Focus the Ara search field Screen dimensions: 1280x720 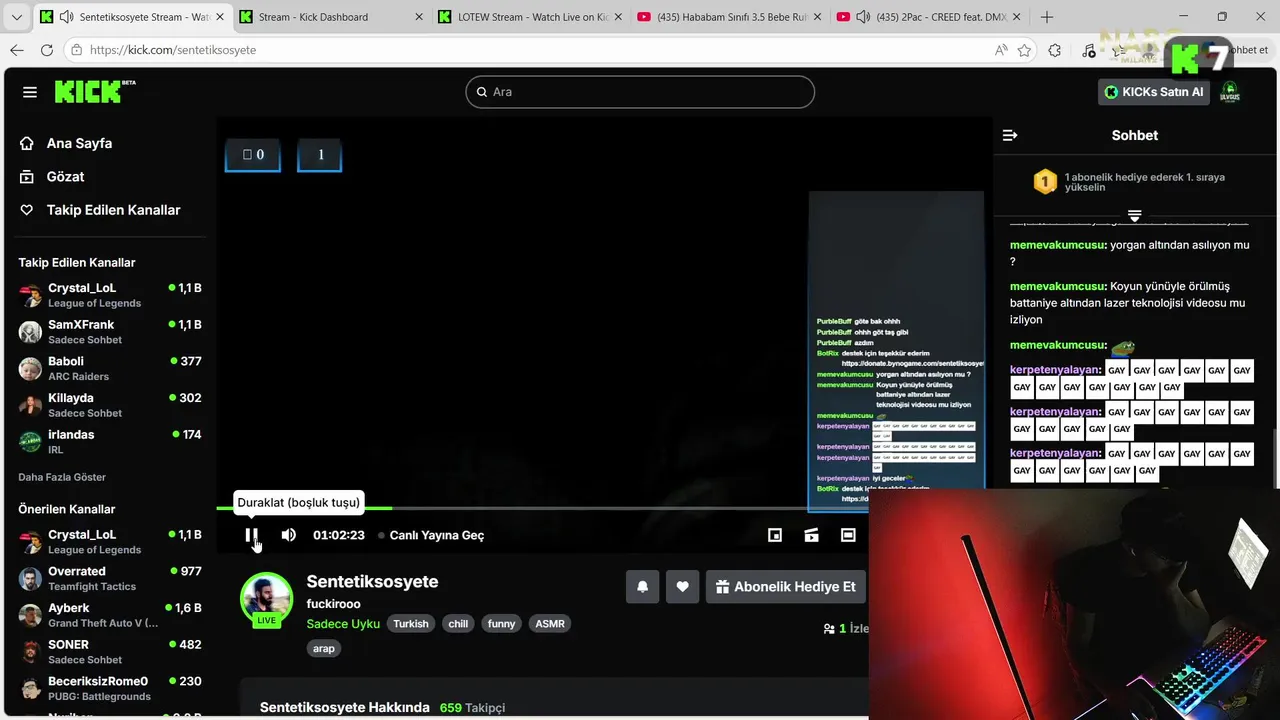click(x=640, y=92)
